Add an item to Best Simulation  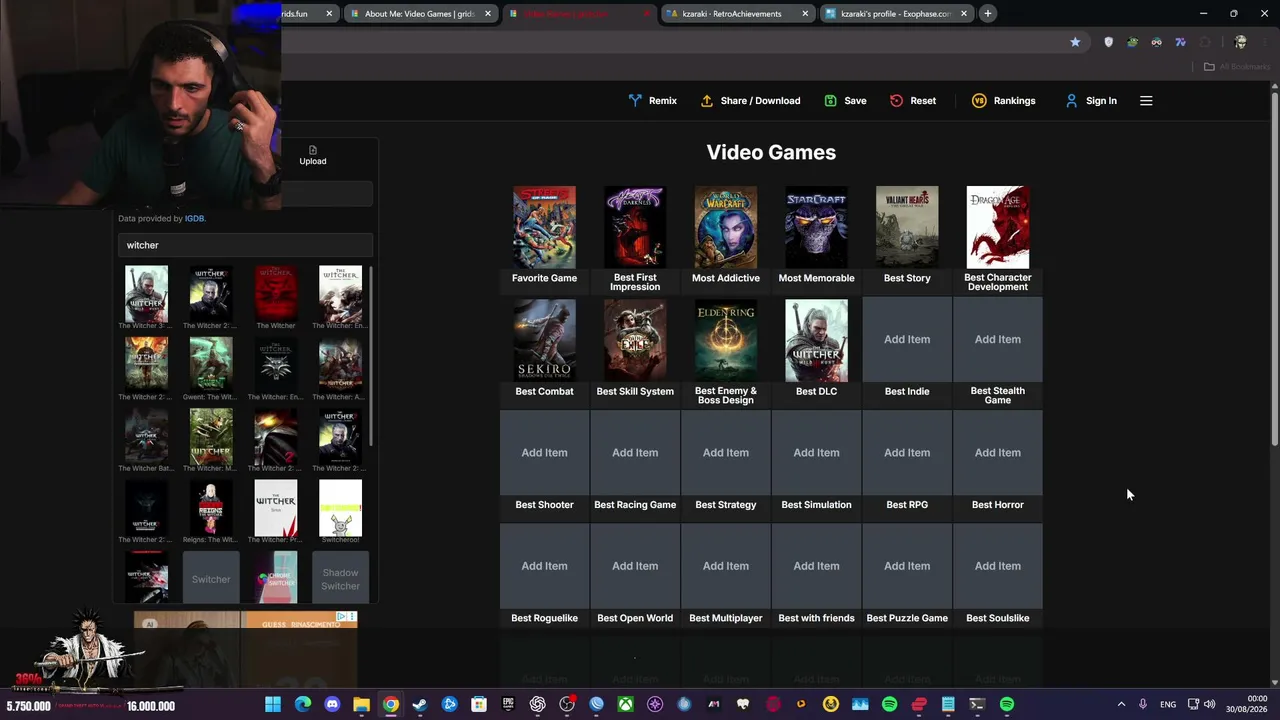pyautogui.click(x=816, y=453)
